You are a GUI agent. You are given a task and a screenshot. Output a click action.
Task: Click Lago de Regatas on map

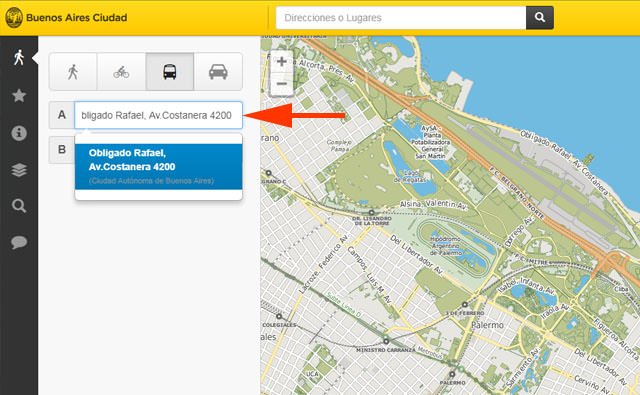point(410,176)
